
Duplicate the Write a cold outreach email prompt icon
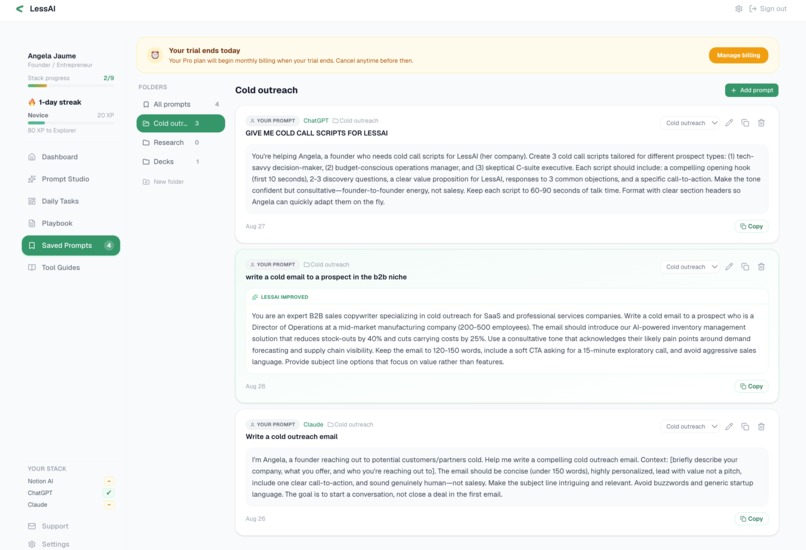[745, 427]
